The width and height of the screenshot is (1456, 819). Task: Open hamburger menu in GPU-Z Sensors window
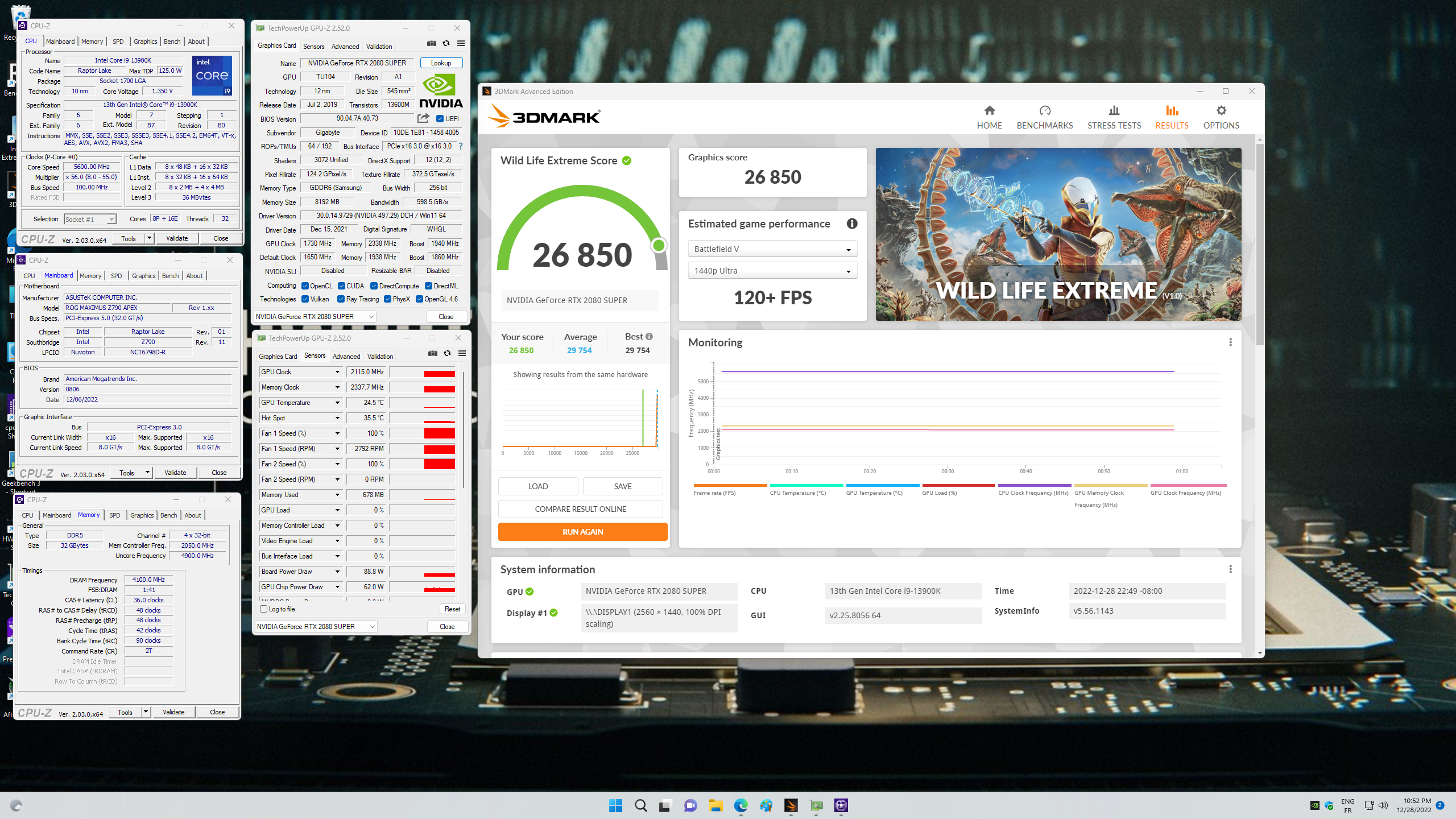pyautogui.click(x=462, y=353)
